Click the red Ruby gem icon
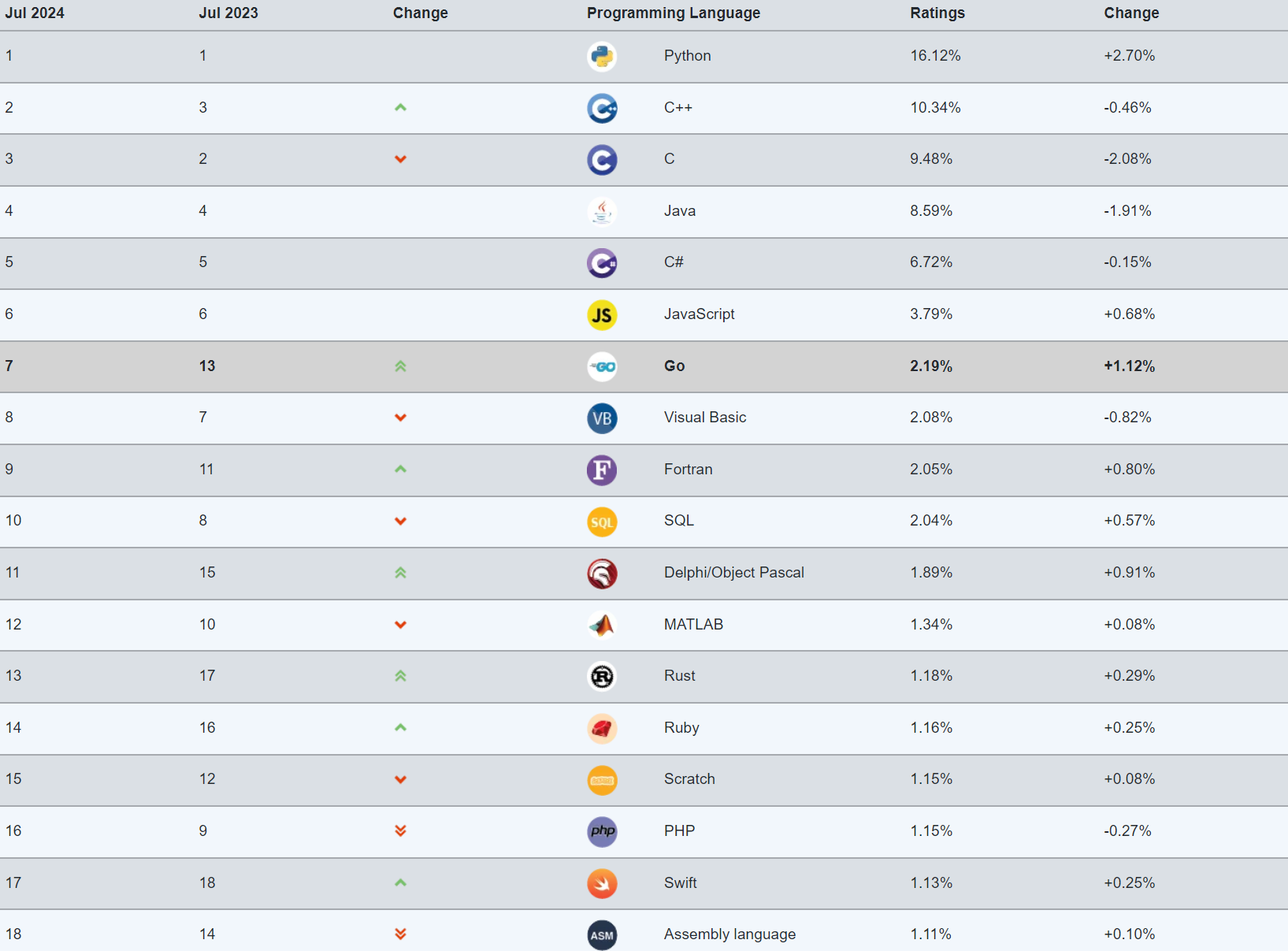1288x951 pixels. pyautogui.click(x=602, y=729)
